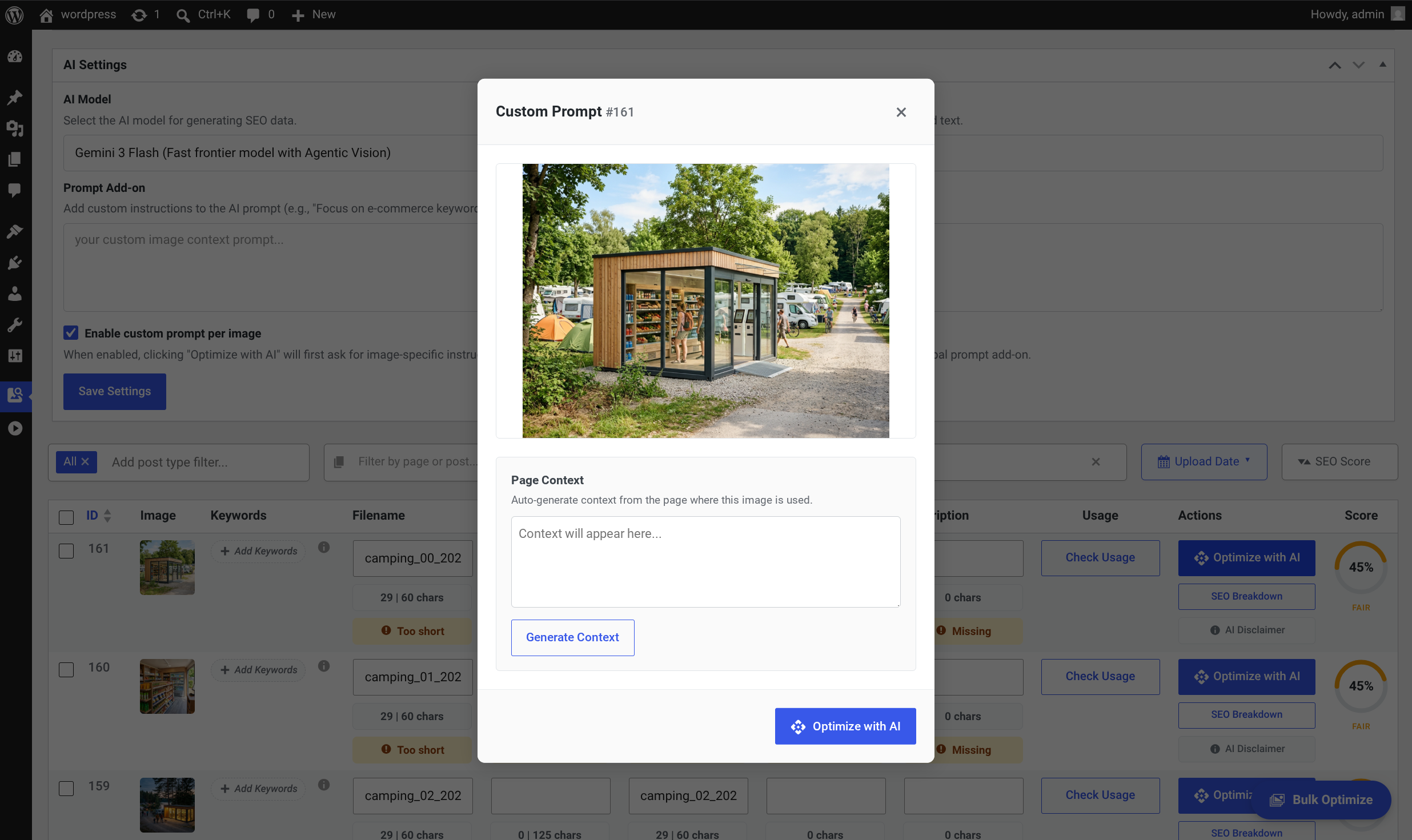Screen dimensions: 1412x840
Task: Add Keywords for image 161
Action: (x=259, y=551)
